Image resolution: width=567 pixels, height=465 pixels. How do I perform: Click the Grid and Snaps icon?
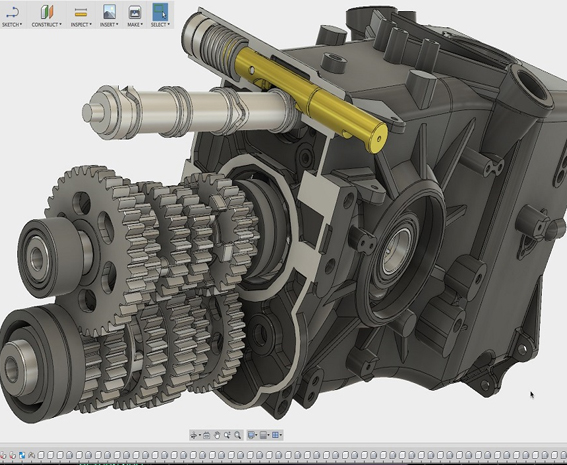coord(263,435)
